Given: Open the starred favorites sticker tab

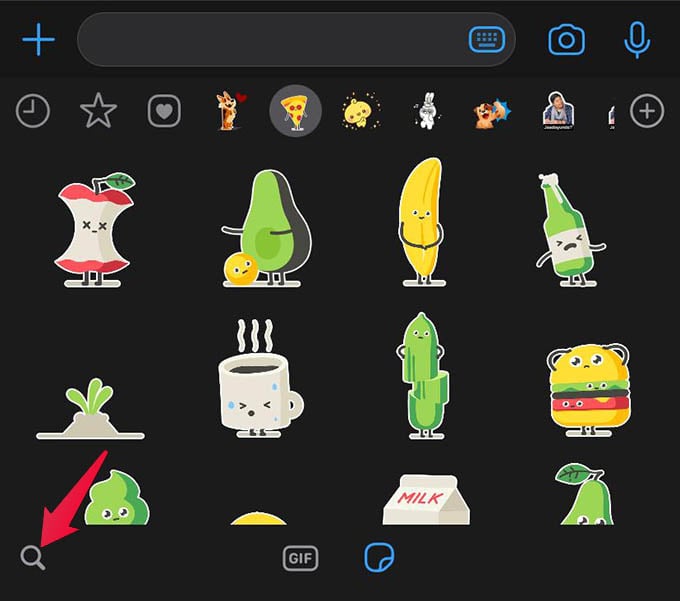Looking at the screenshot, I should coord(98,111).
